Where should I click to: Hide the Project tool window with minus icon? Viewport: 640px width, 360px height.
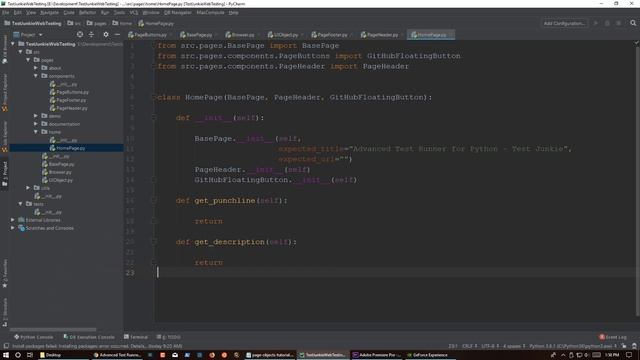coord(118,35)
